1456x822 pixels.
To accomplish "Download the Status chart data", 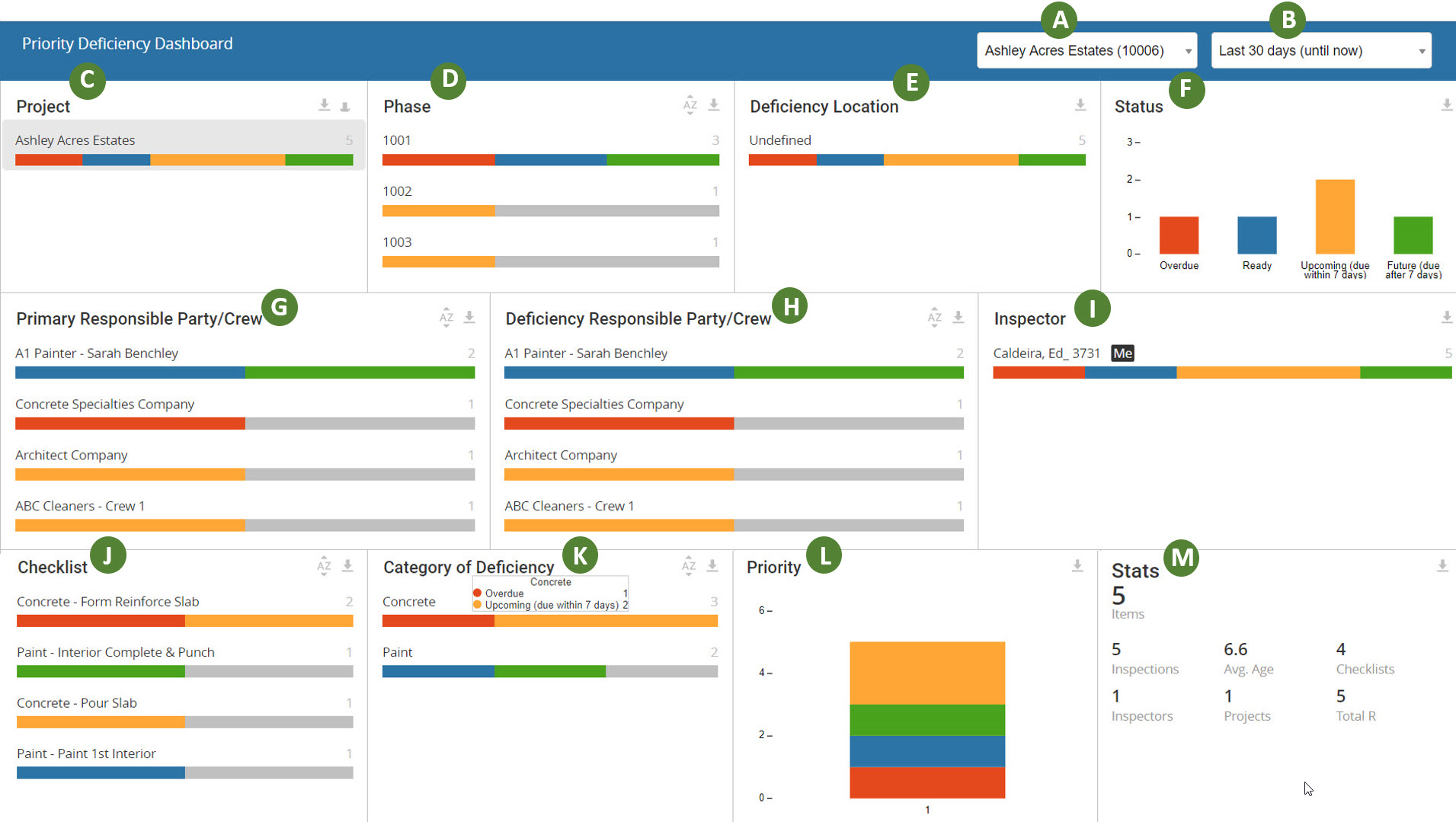I will click(x=1445, y=105).
